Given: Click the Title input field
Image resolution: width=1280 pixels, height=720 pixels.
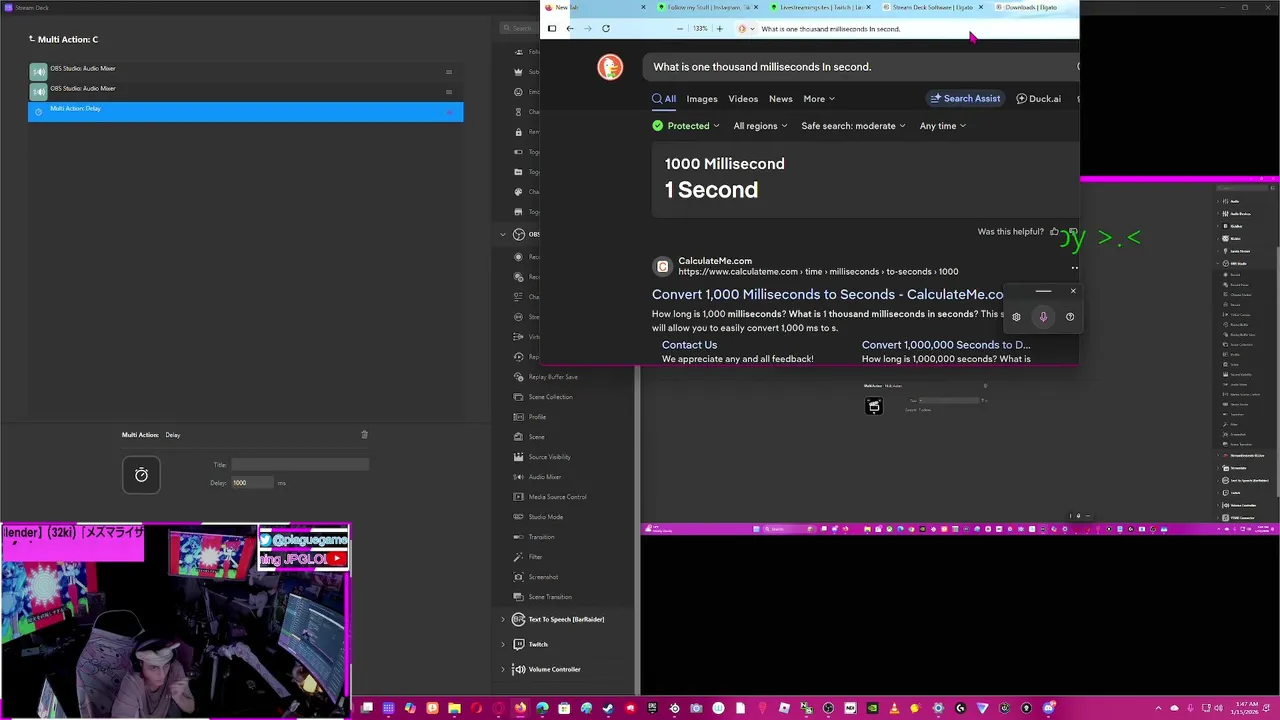Looking at the screenshot, I should click(300, 464).
